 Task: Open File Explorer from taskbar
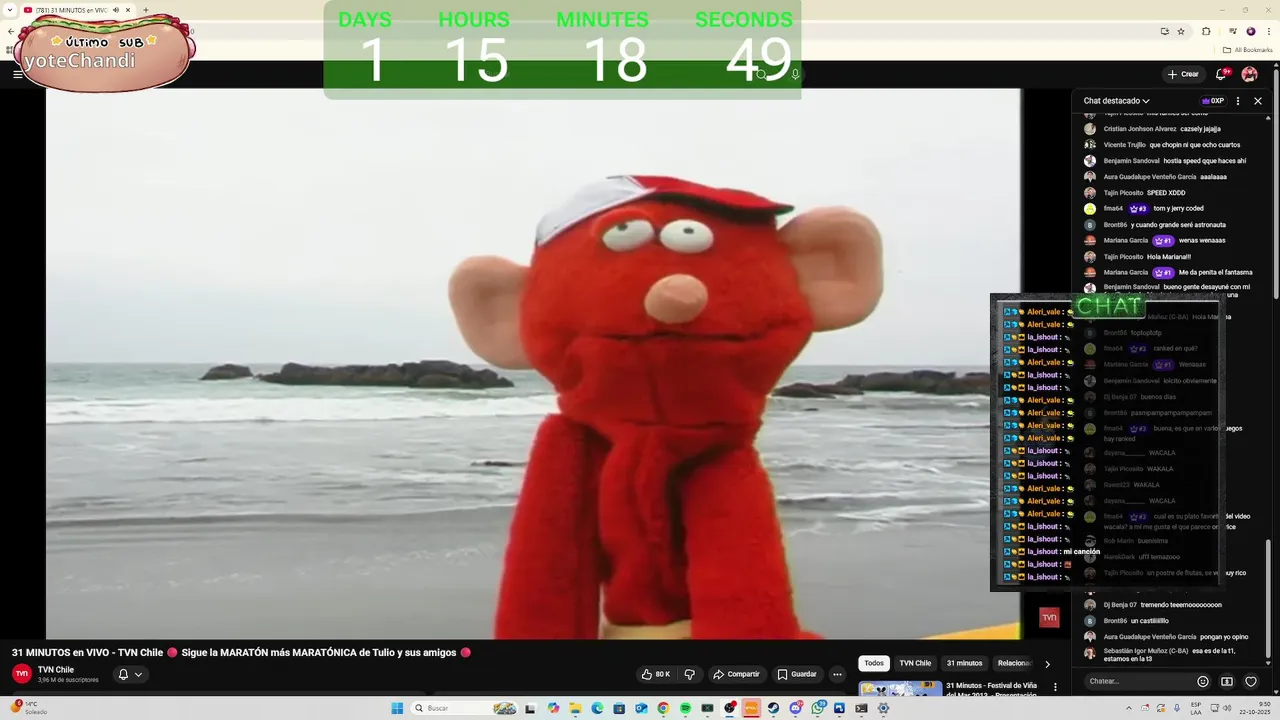575,708
